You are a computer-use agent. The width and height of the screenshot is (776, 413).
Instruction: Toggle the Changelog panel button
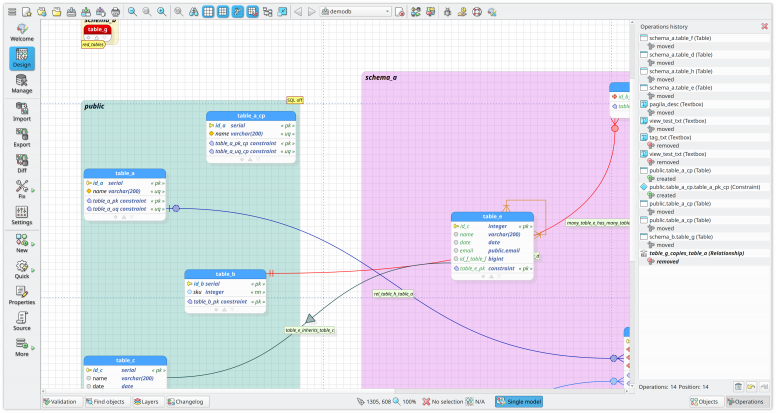tap(186, 402)
